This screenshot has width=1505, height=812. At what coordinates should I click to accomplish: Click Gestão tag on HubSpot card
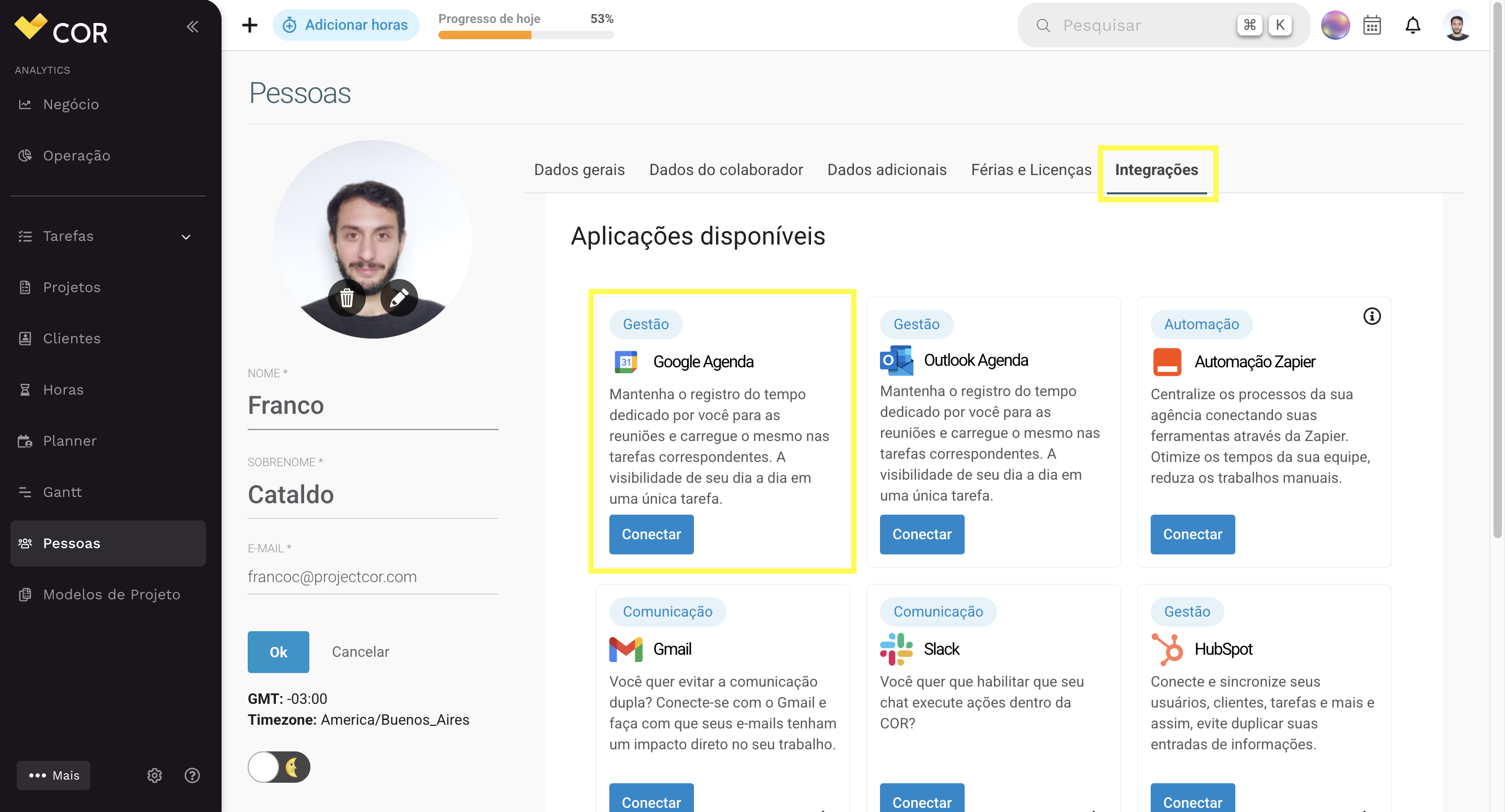pyautogui.click(x=1187, y=612)
